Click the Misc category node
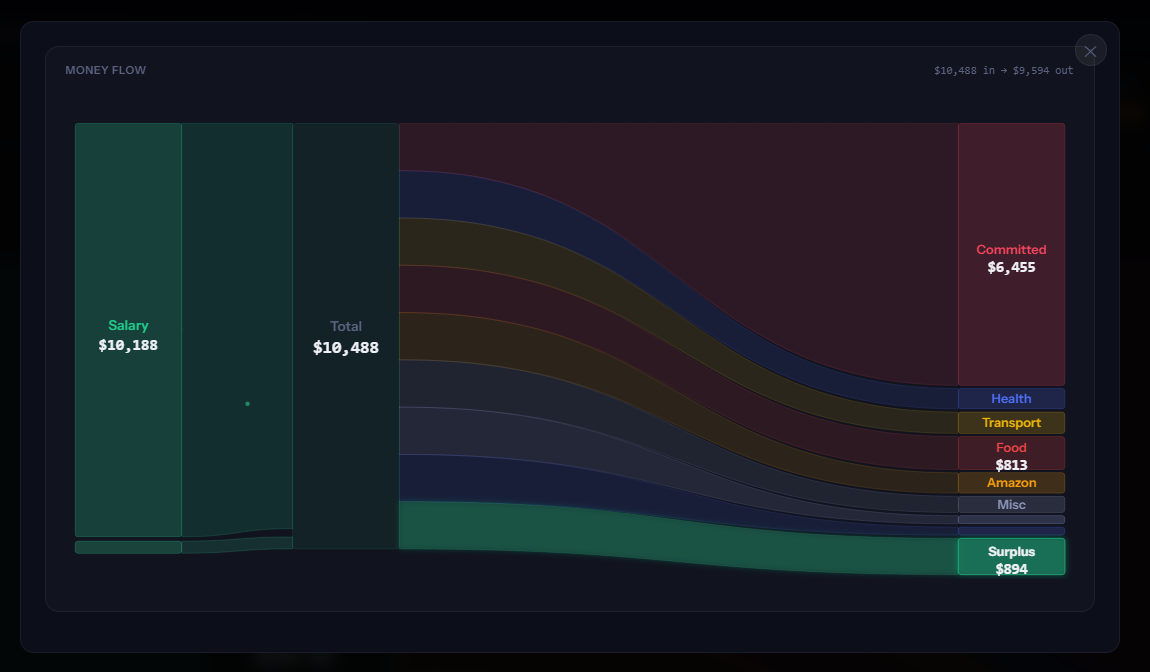The image size is (1150, 672). pyautogui.click(x=1011, y=504)
